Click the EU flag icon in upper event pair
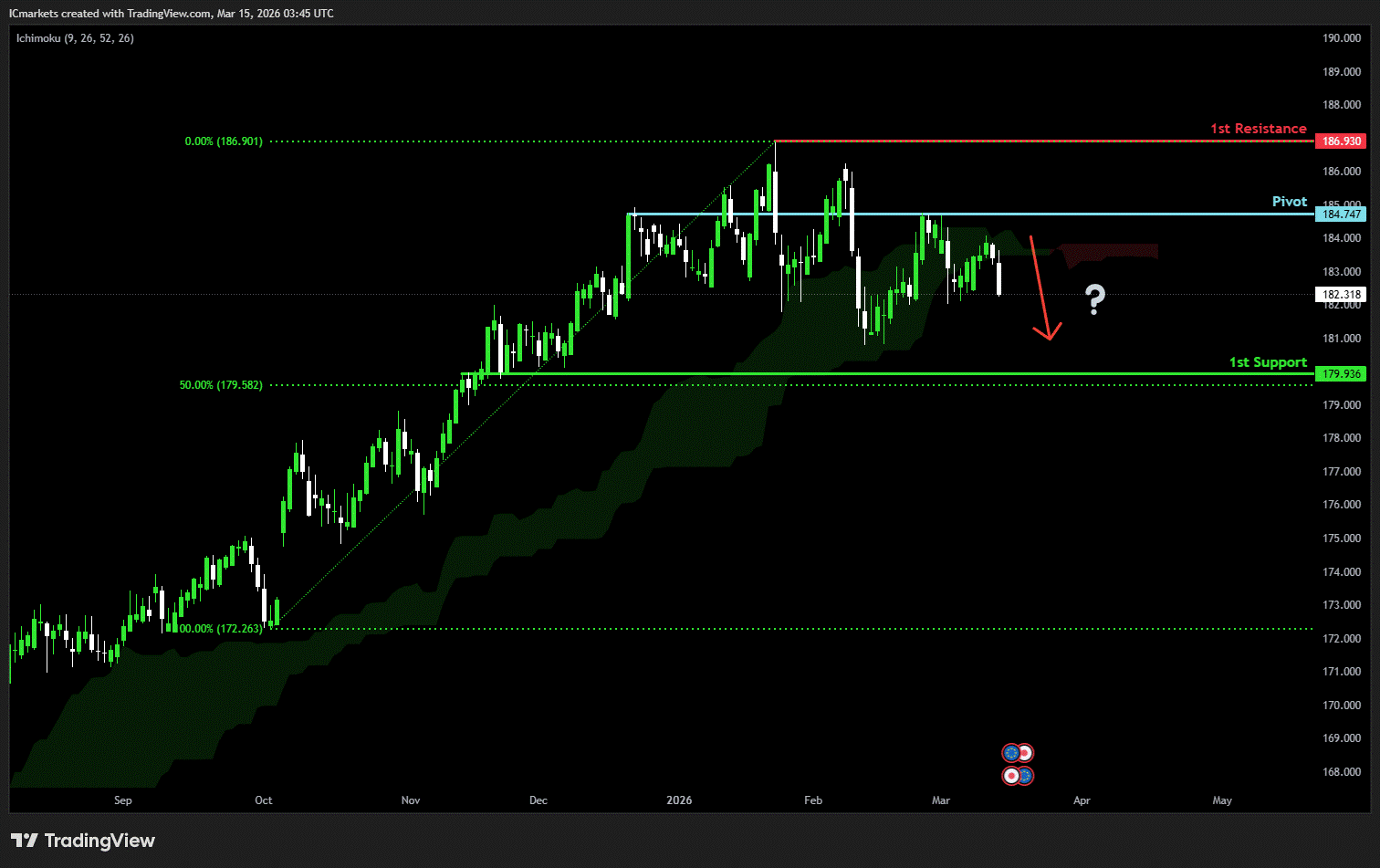The width and height of the screenshot is (1380, 868). [1010, 753]
